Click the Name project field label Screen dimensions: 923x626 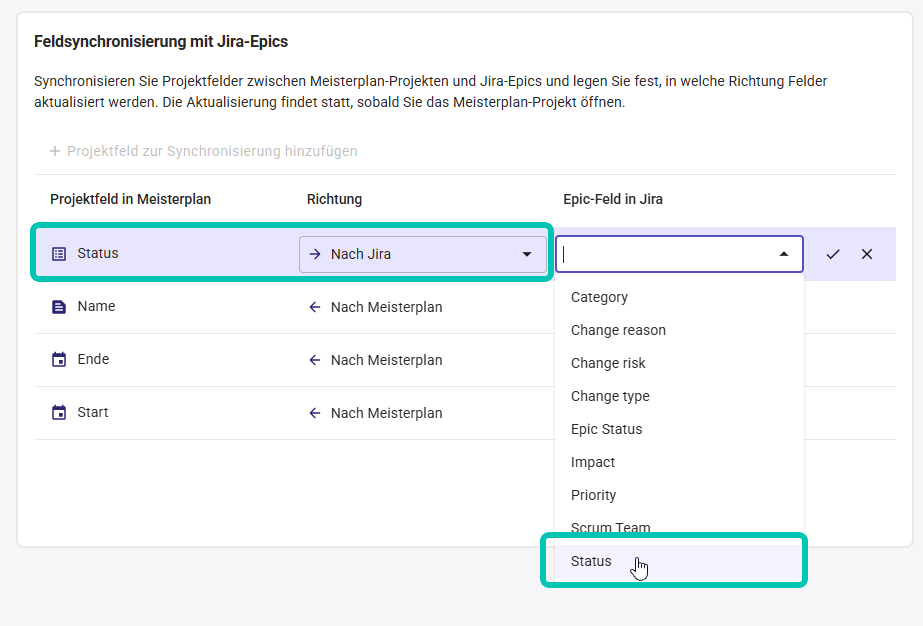pyautogui.click(x=97, y=306)
